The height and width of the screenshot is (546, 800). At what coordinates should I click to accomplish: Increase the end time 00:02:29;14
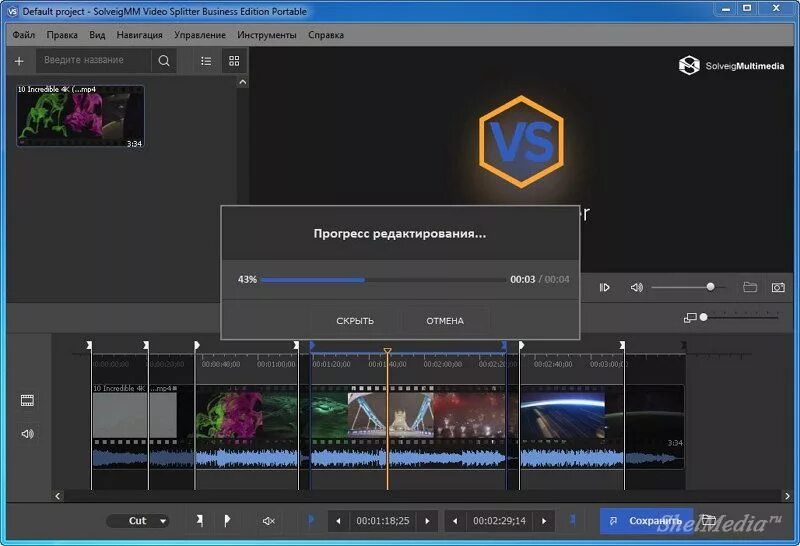coord(544,521)
